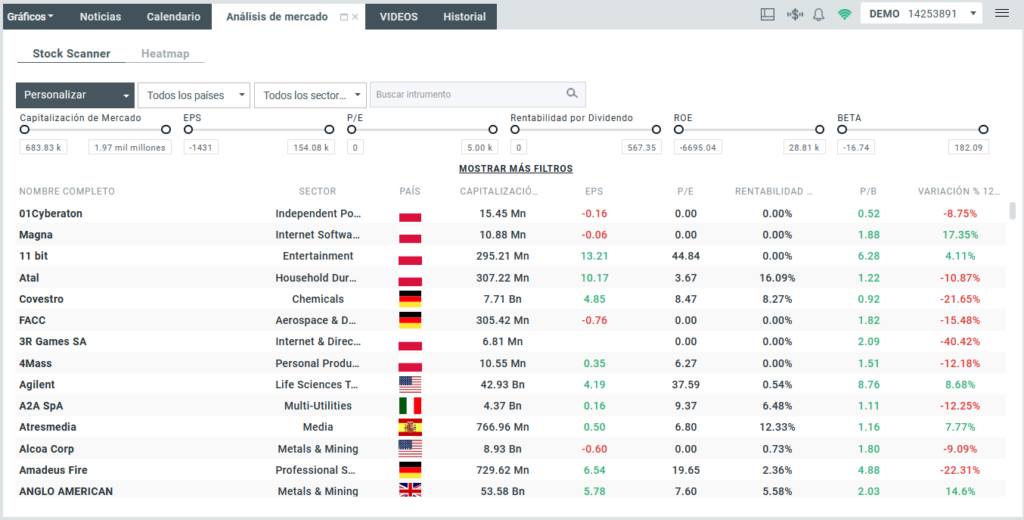
Task: Select the 3R Games SA stock name
Action: [53, 342]
